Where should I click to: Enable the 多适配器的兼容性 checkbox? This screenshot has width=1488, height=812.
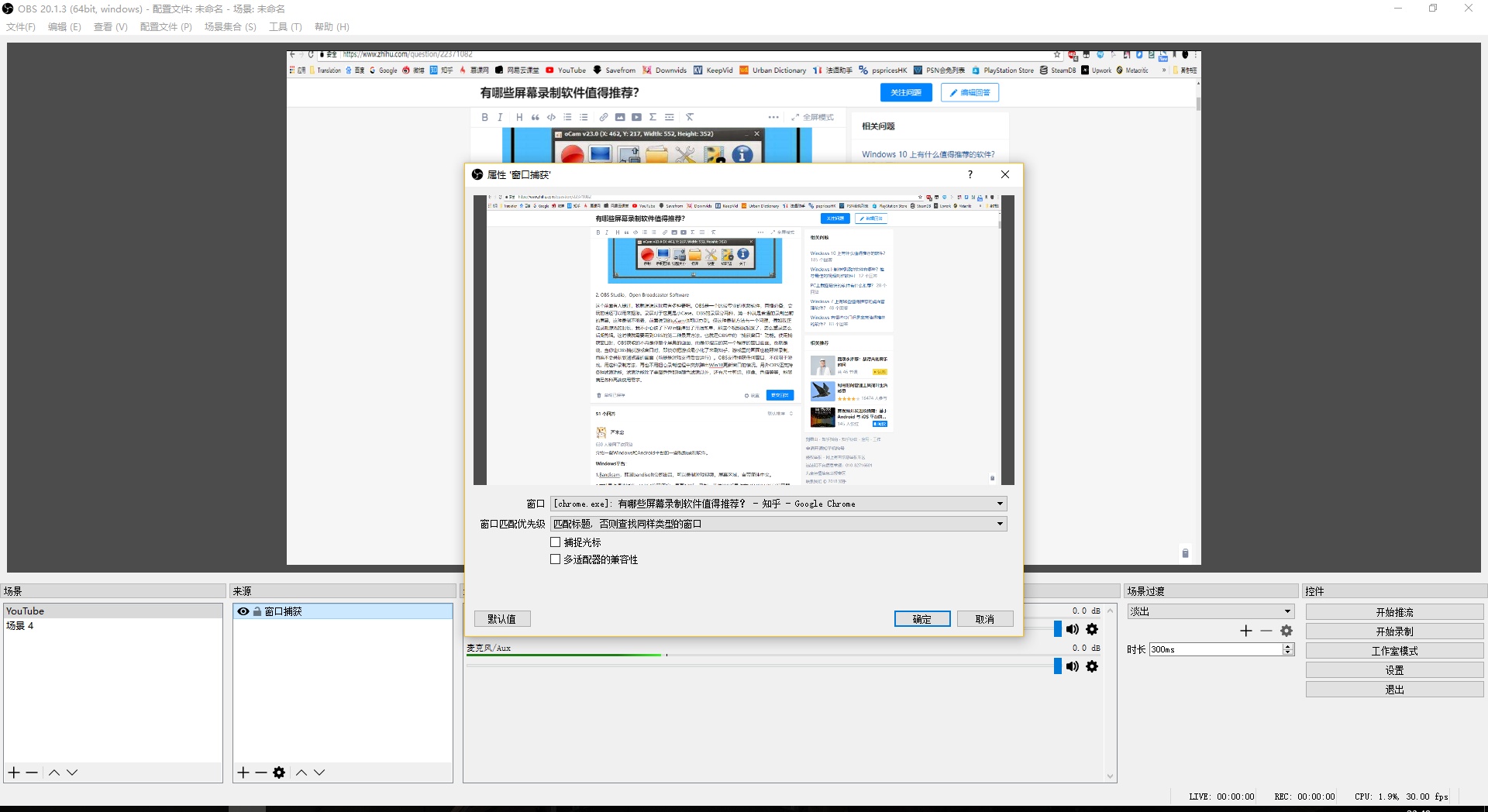(555, 559)
